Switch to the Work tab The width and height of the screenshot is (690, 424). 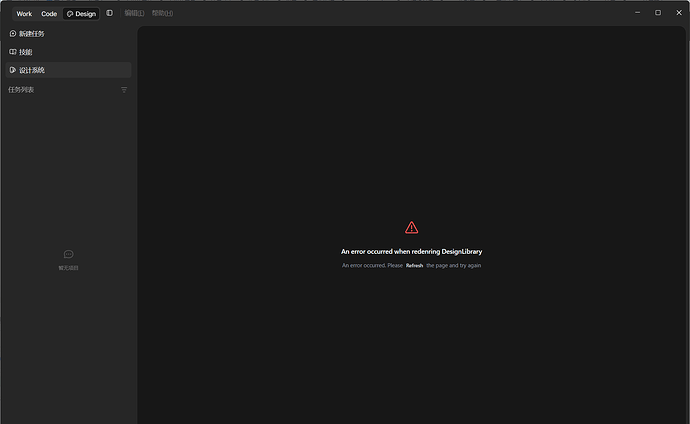tap(24, 14)
